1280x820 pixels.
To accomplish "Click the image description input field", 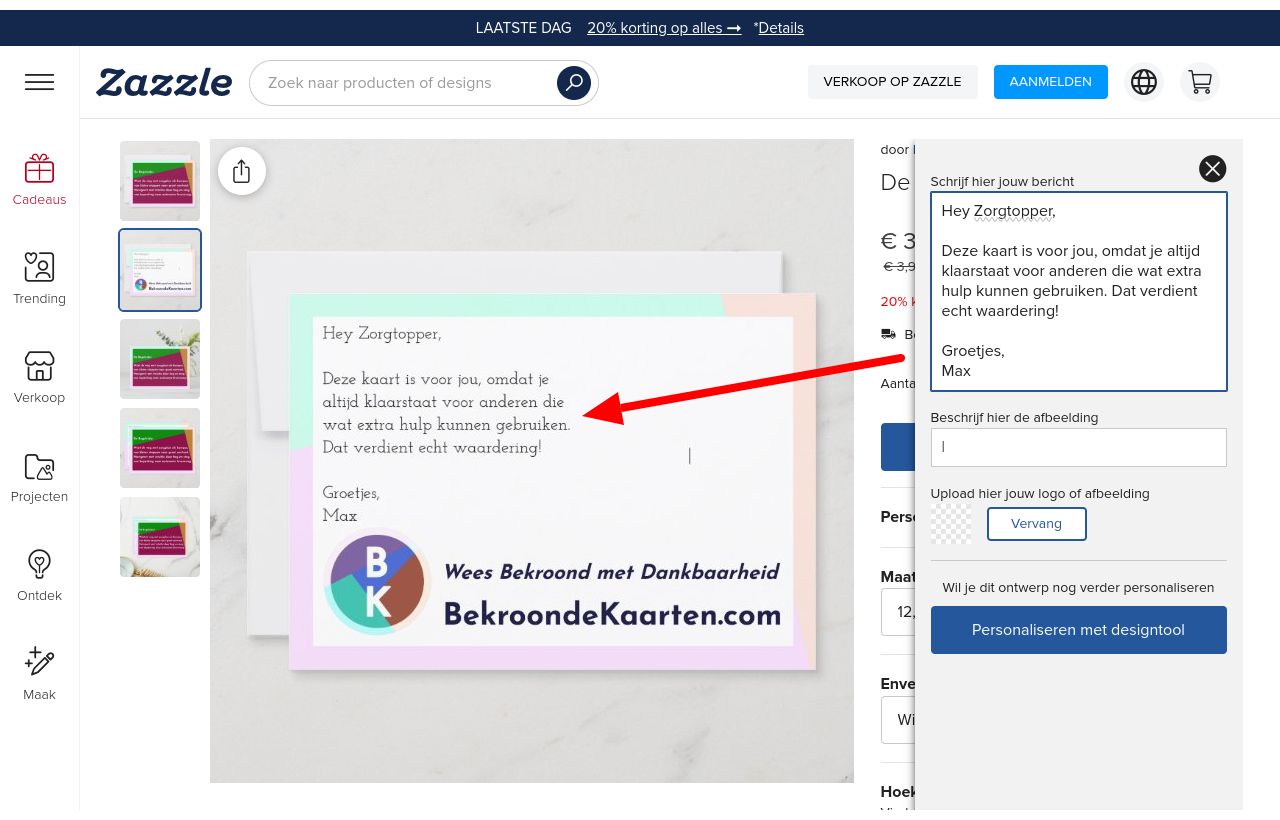I will (x=1078, y=447).
